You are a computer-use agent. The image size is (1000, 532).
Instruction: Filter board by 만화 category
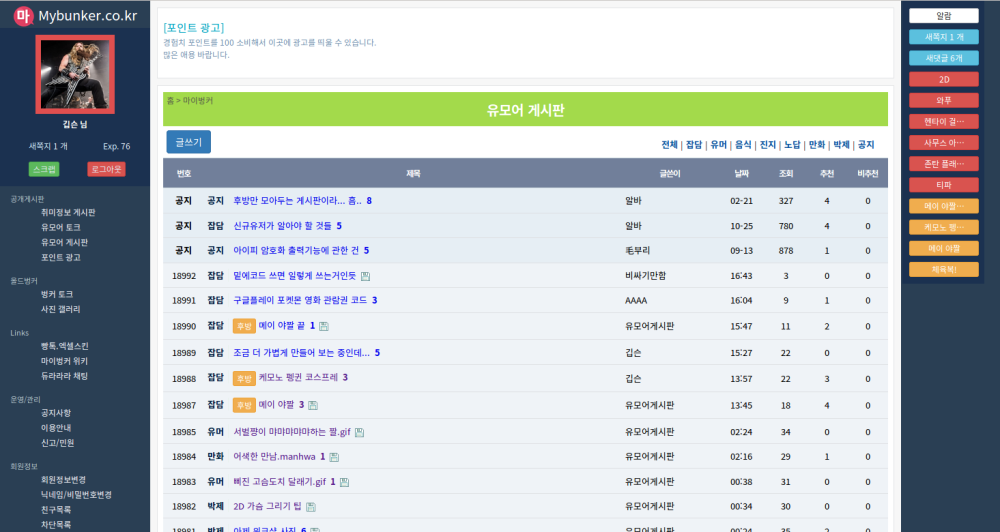coord(816,145)
